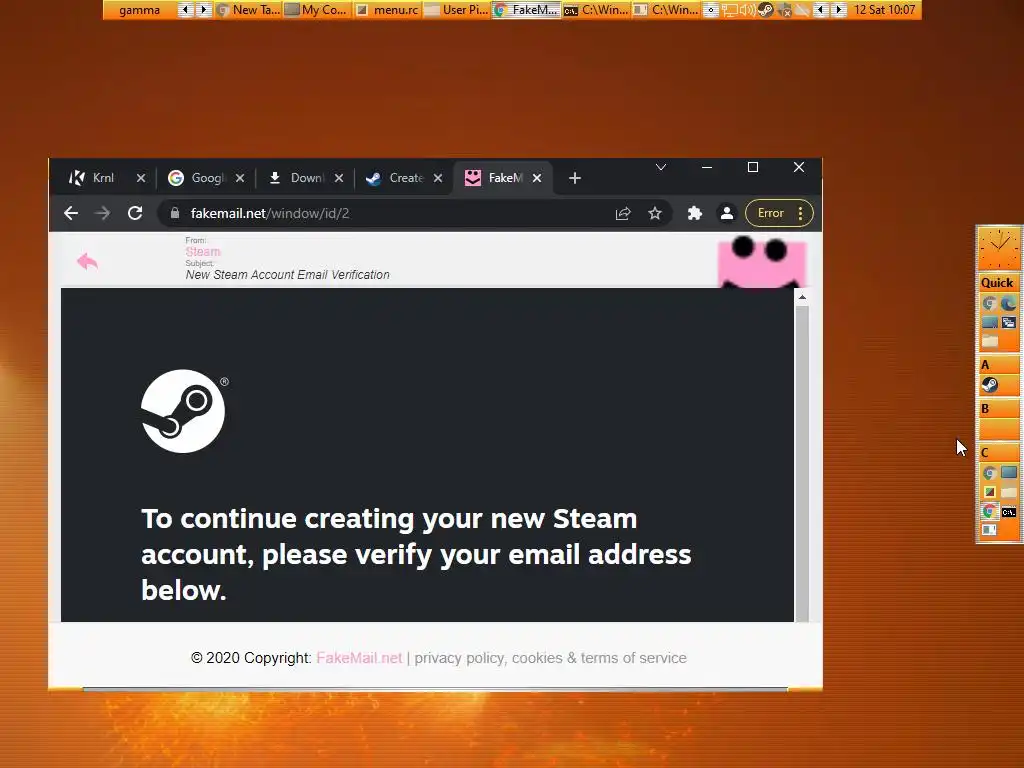This screenshot has width=1024, height=768.
Task: Go back to the previous browser page
Action: click(x=71, y=213)
